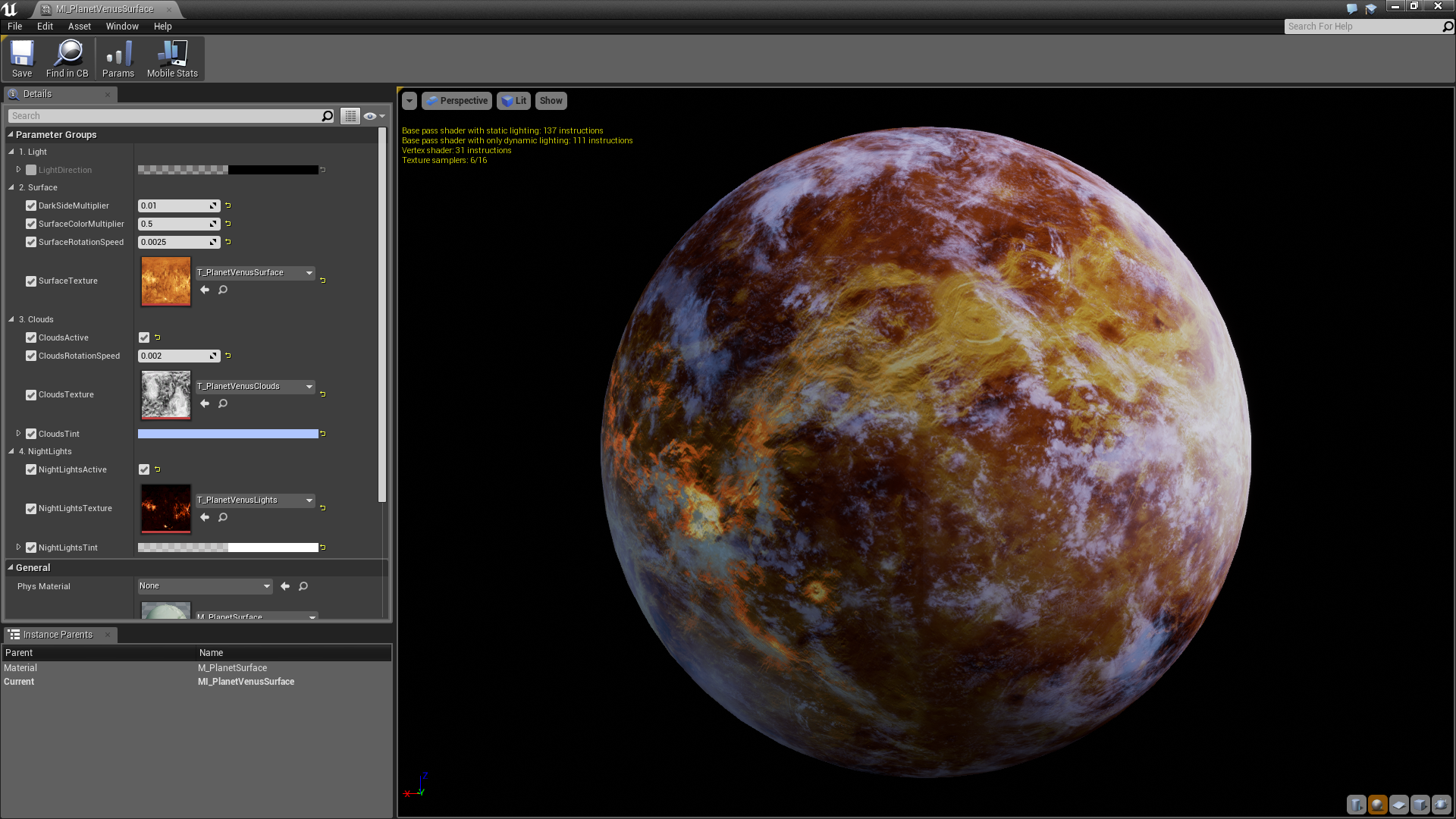The width and height of the screenshot is (1456, 819).
Task: Open the Window menu
Action: [x=122, y=26]
